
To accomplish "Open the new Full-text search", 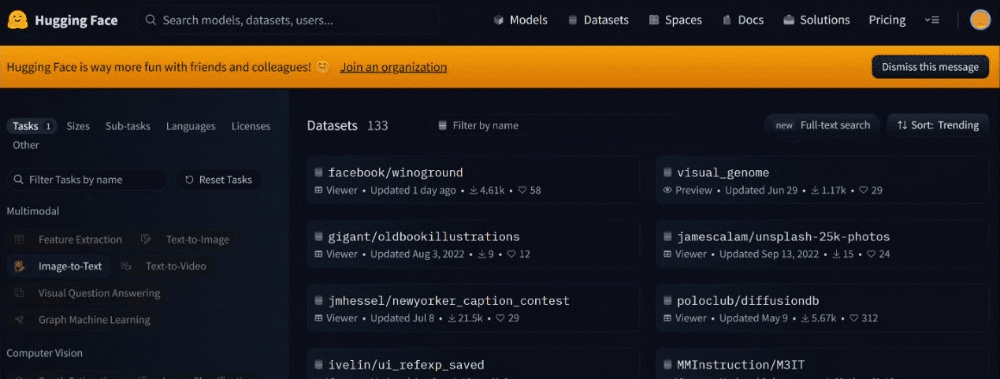I will click(822, 125).
